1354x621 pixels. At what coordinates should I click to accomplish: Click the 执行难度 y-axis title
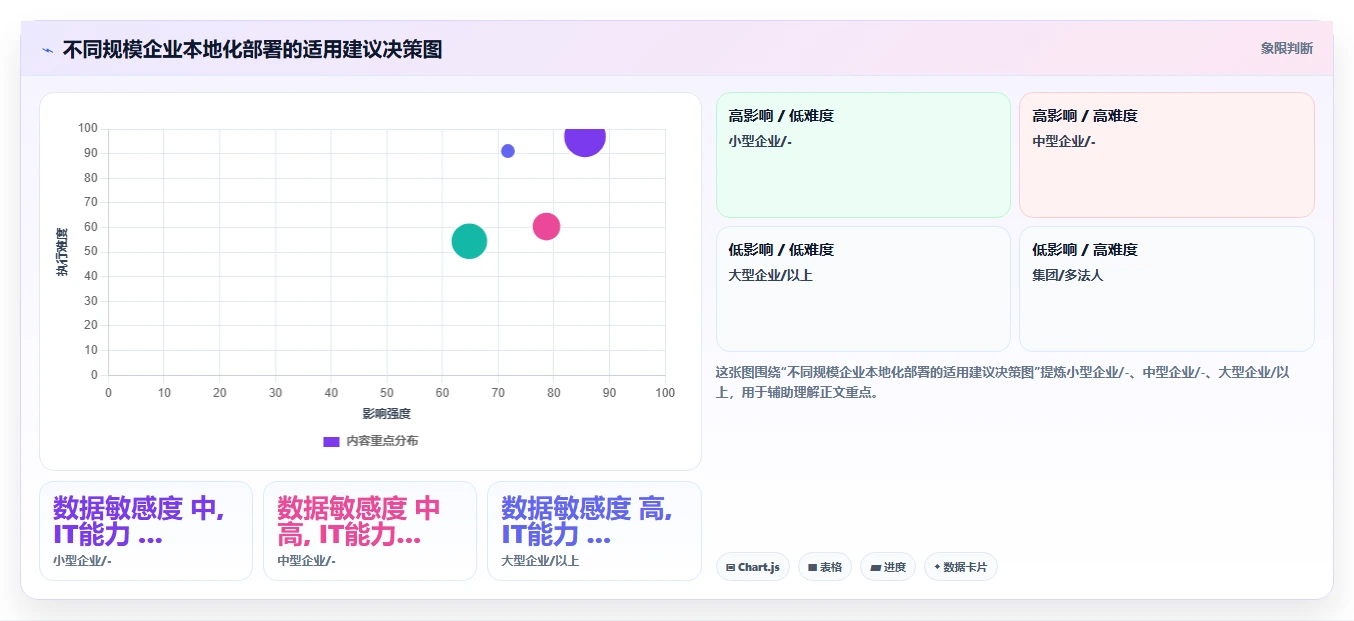[62, 252]
